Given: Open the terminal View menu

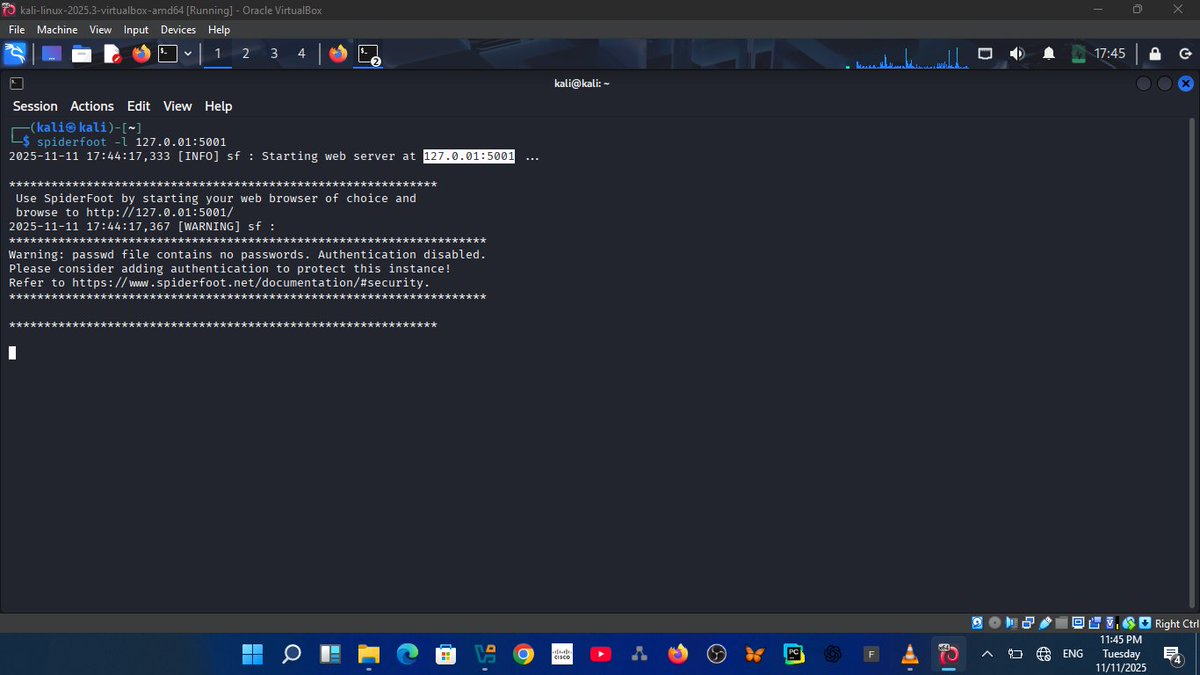Looking at the screenshot, I should click(177, 106).
